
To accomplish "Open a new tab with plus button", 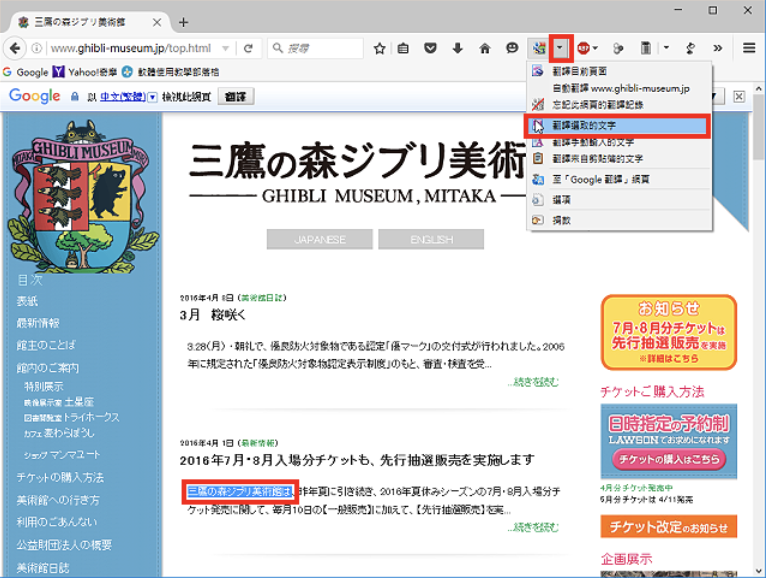I will coord(183,22).
